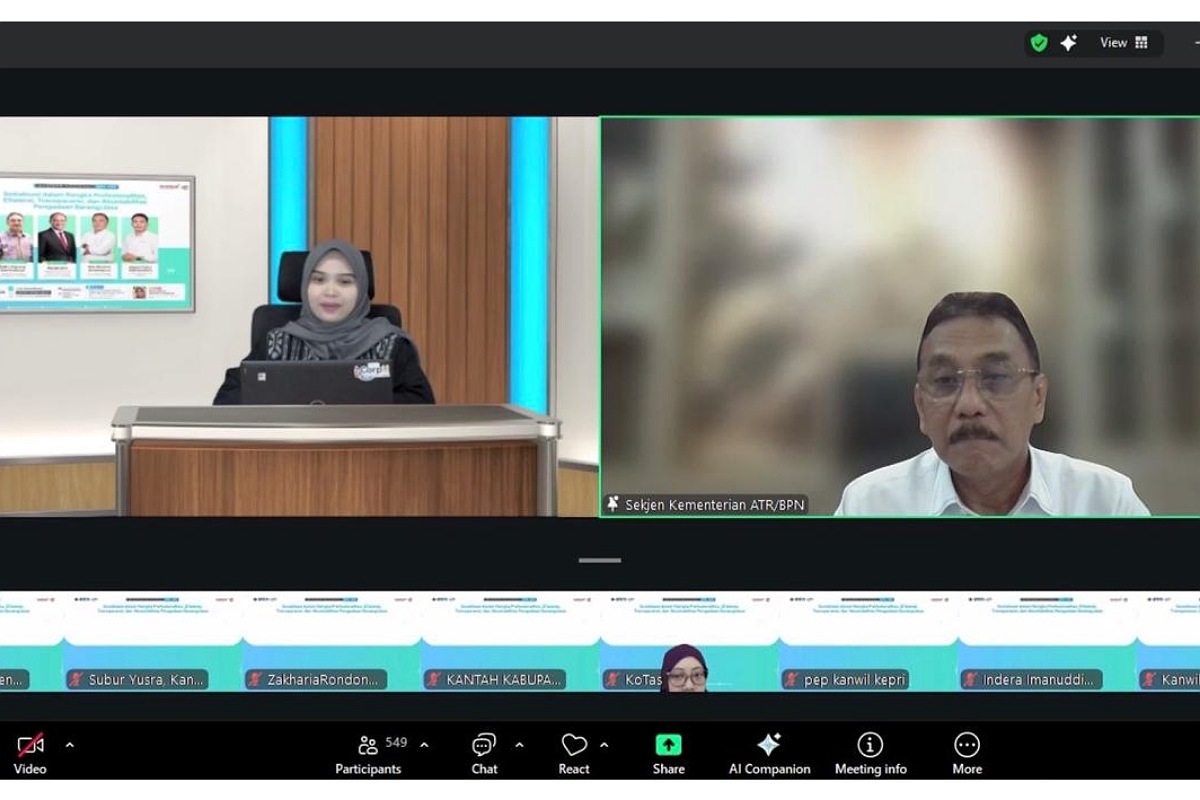Viewport: 1200px width, 800px height.
Task: Open the View layout menu
Action: click(x=1124, y=43)
